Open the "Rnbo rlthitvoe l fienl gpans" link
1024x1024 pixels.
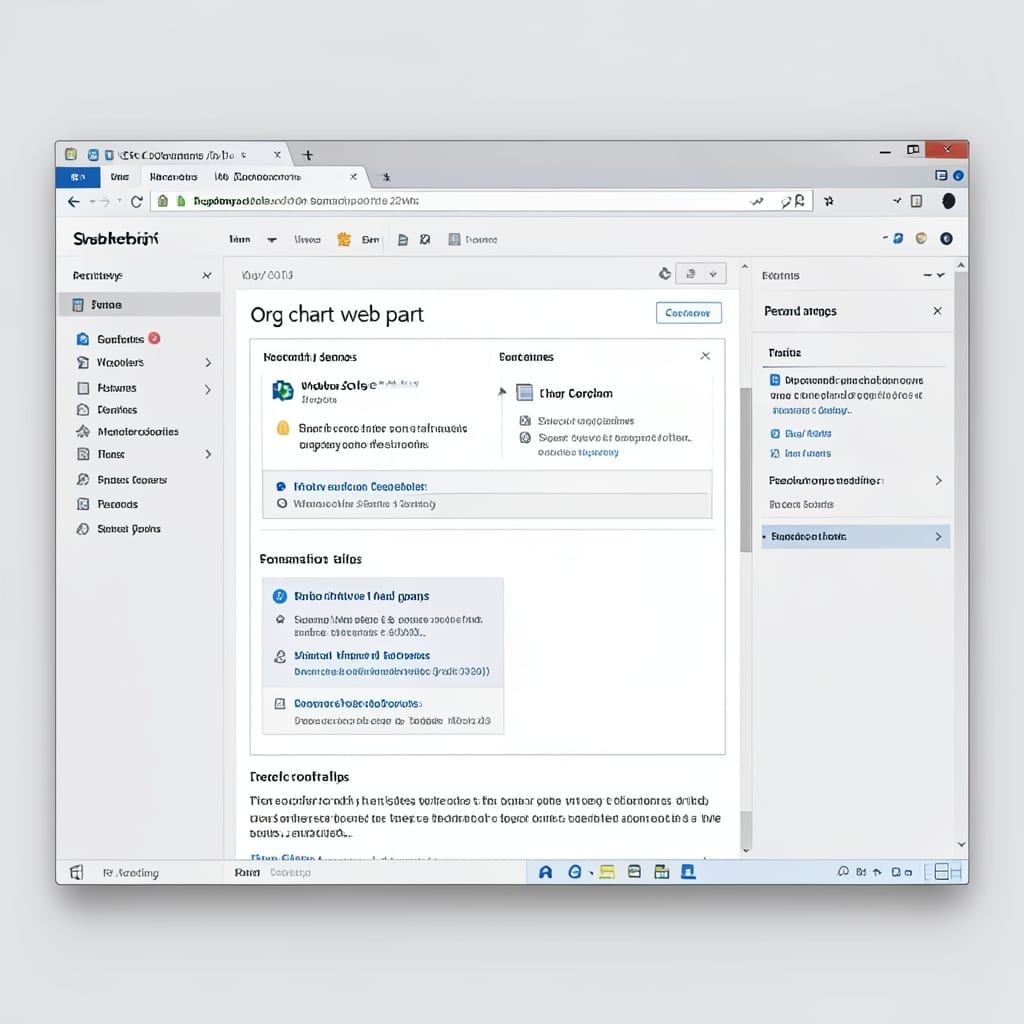(x=361, y=596)
